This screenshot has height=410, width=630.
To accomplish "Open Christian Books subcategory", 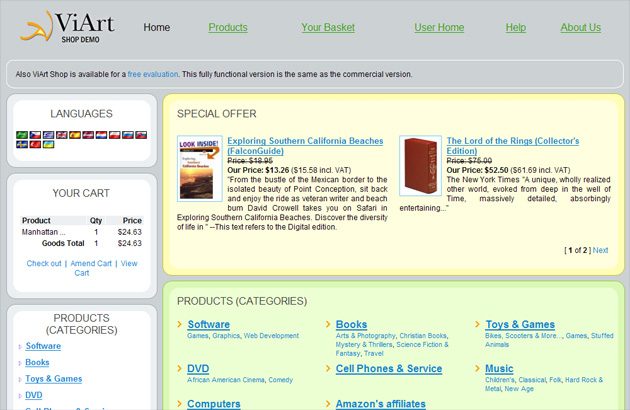I will pos(423,336).
